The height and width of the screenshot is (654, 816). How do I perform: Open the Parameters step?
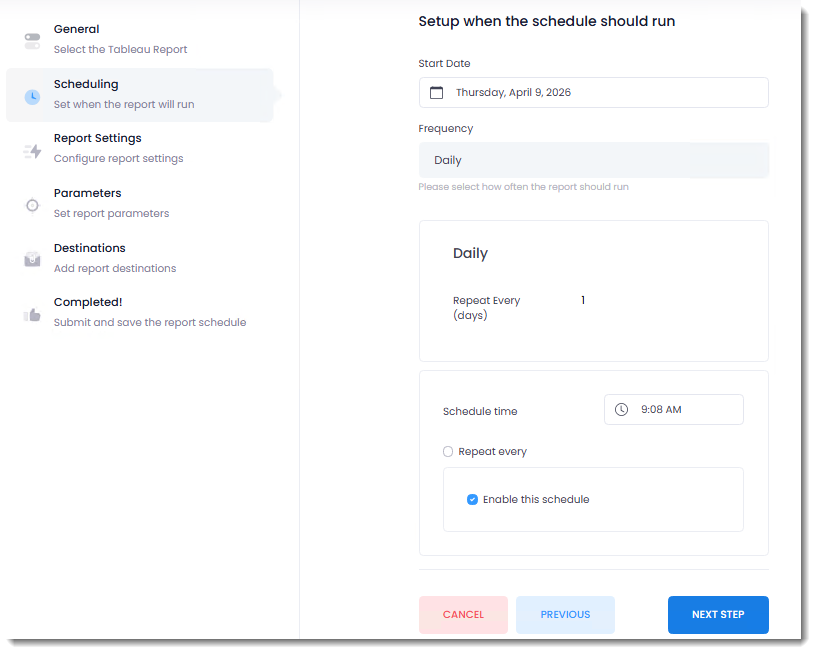(88, 194)
